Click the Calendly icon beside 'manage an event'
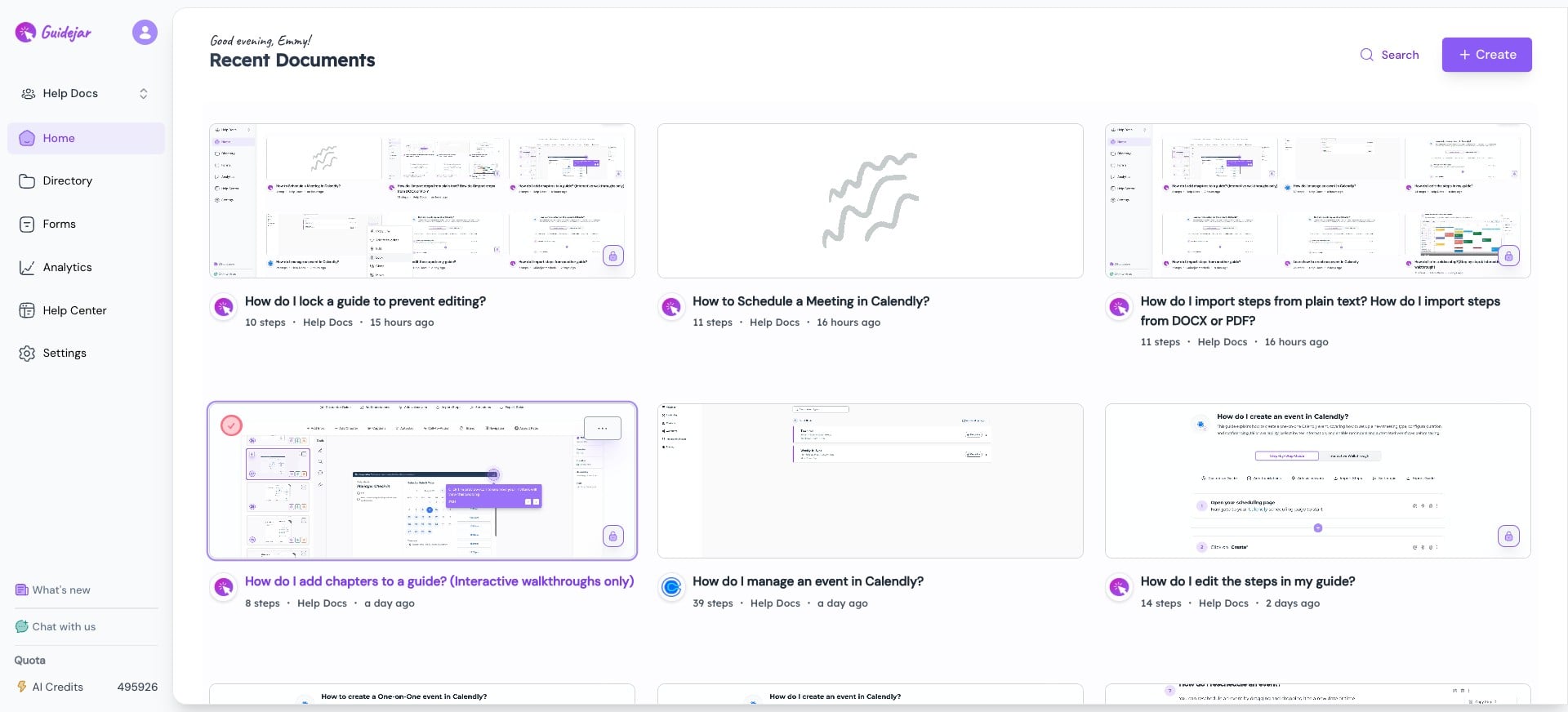The image size is (1568, 712). (x=671, y=587)
